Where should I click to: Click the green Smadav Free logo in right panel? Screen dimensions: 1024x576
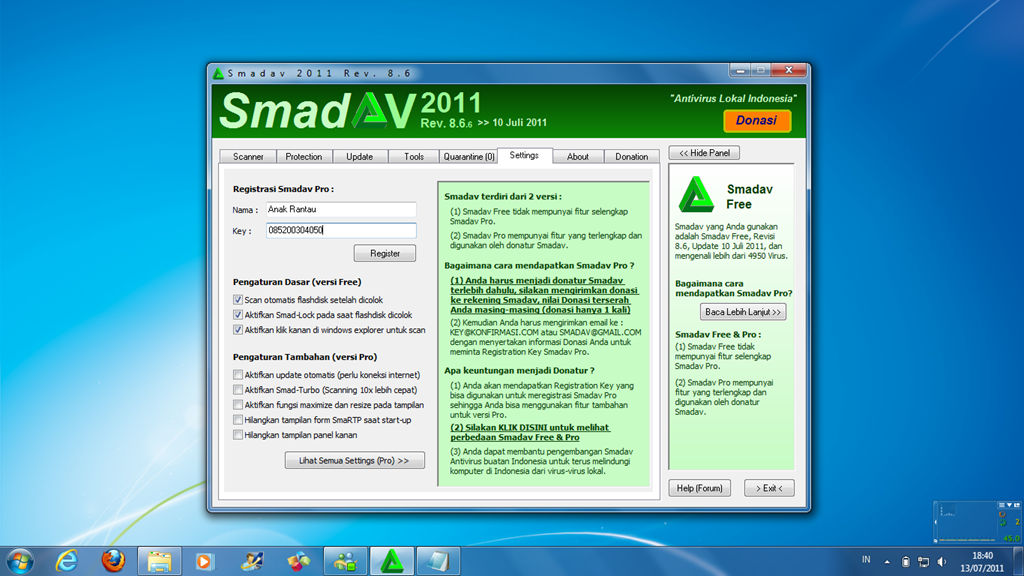[696, 195]
